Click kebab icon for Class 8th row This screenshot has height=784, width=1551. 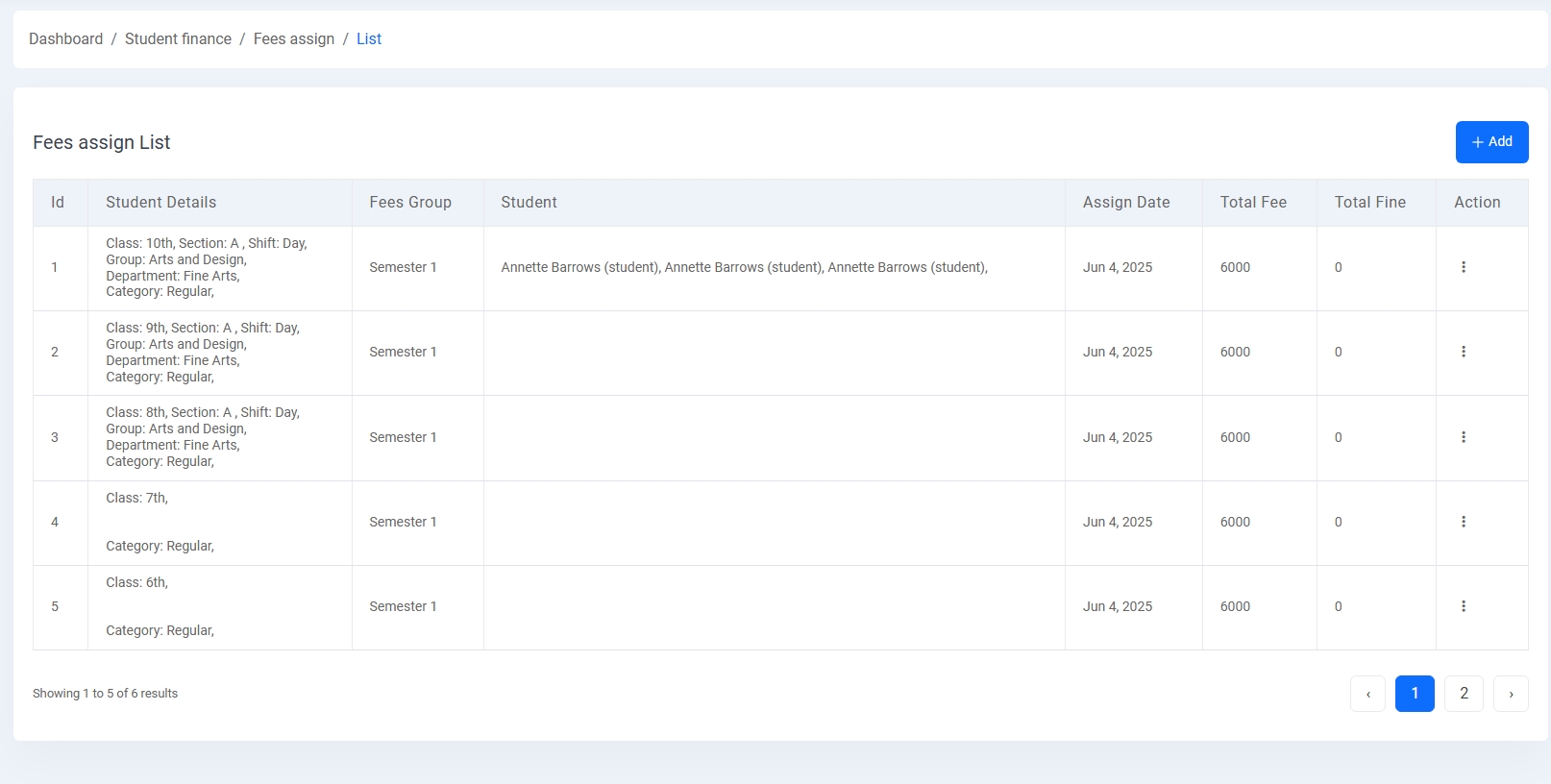pyautogui.click(x=1463, y=437)
